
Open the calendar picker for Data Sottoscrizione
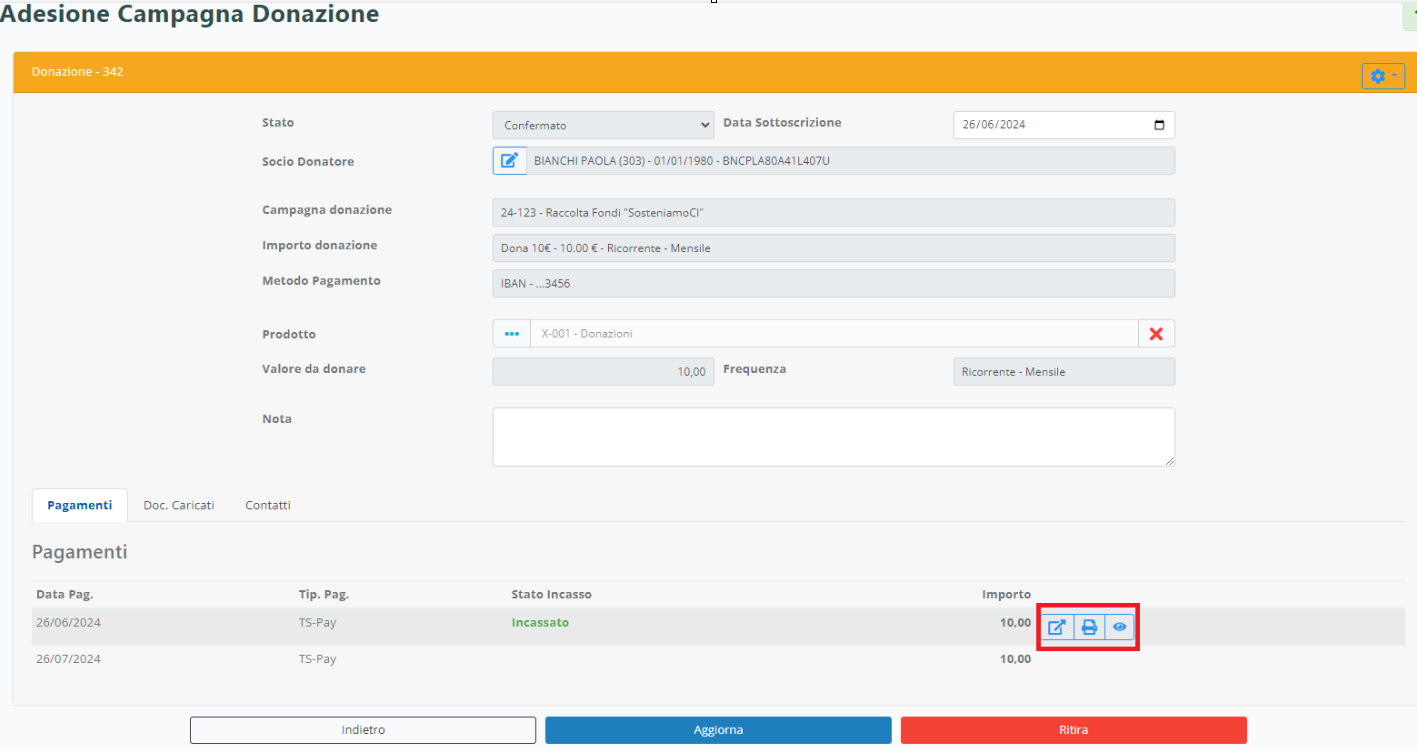tap(1159, 125)
